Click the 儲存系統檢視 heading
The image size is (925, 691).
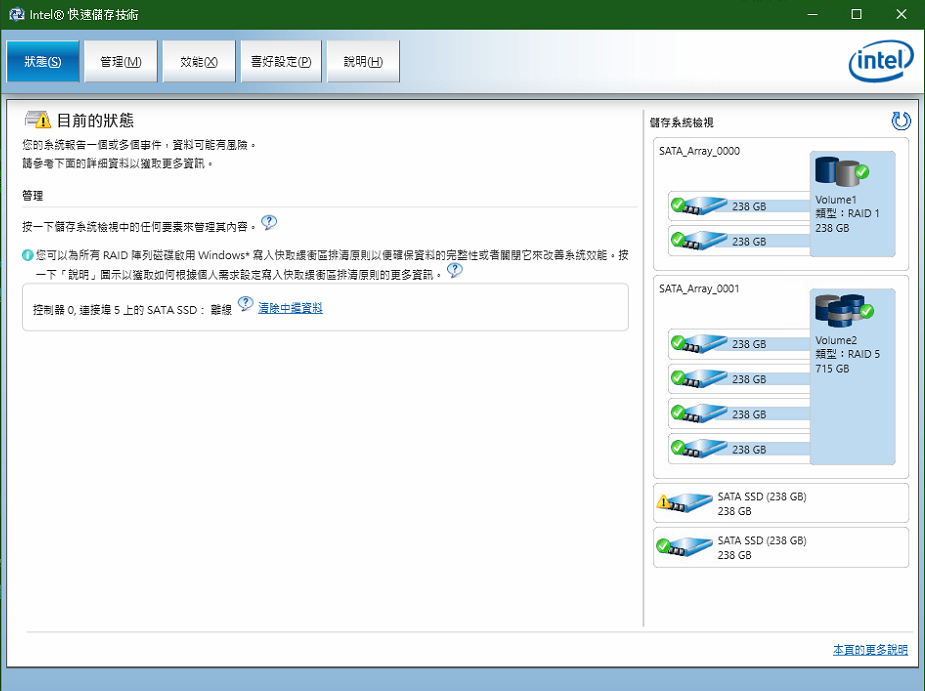click(681, 123)
